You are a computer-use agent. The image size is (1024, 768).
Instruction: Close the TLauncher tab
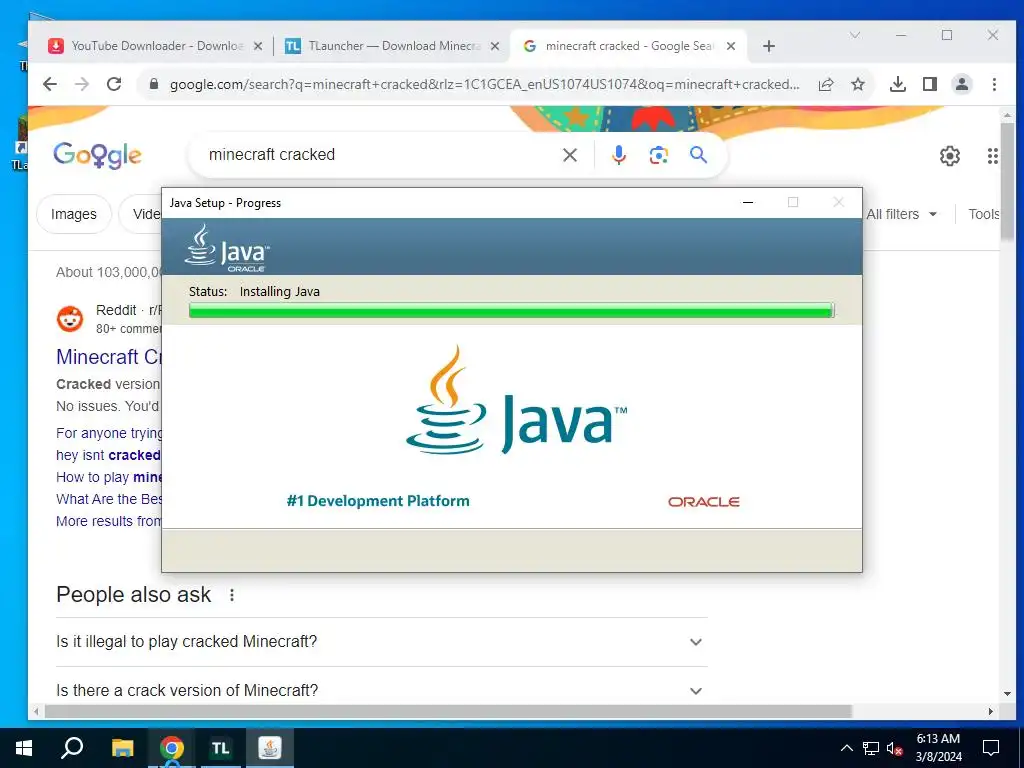(495, 46)
